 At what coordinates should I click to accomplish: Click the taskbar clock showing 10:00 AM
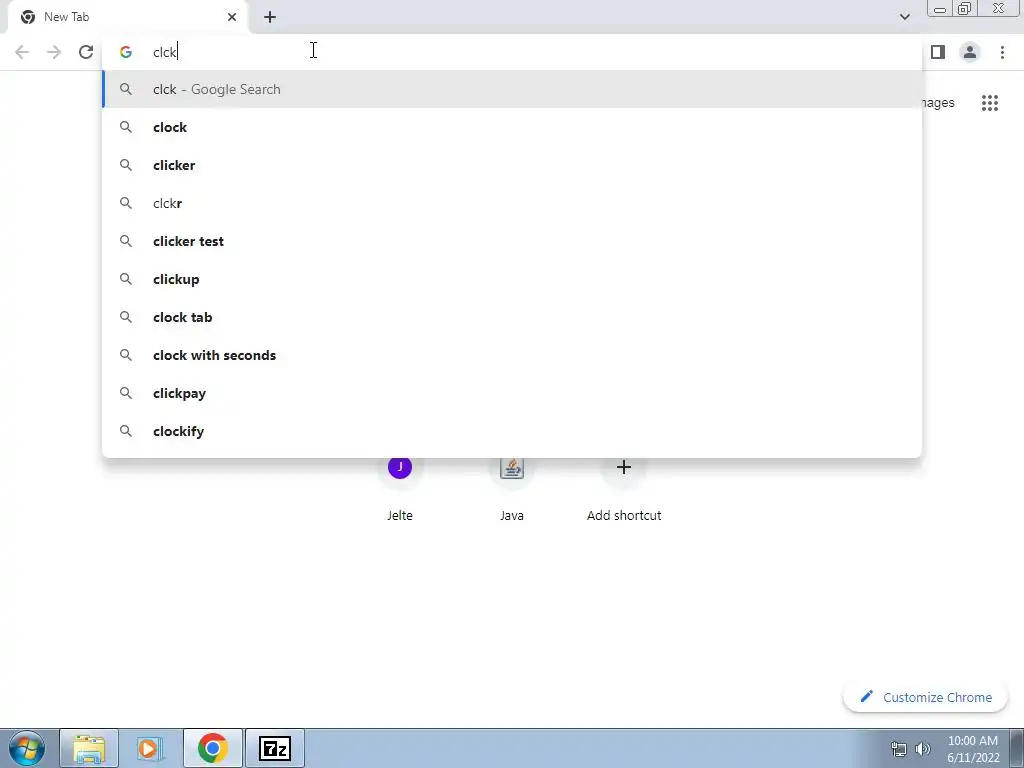(973, 749)
